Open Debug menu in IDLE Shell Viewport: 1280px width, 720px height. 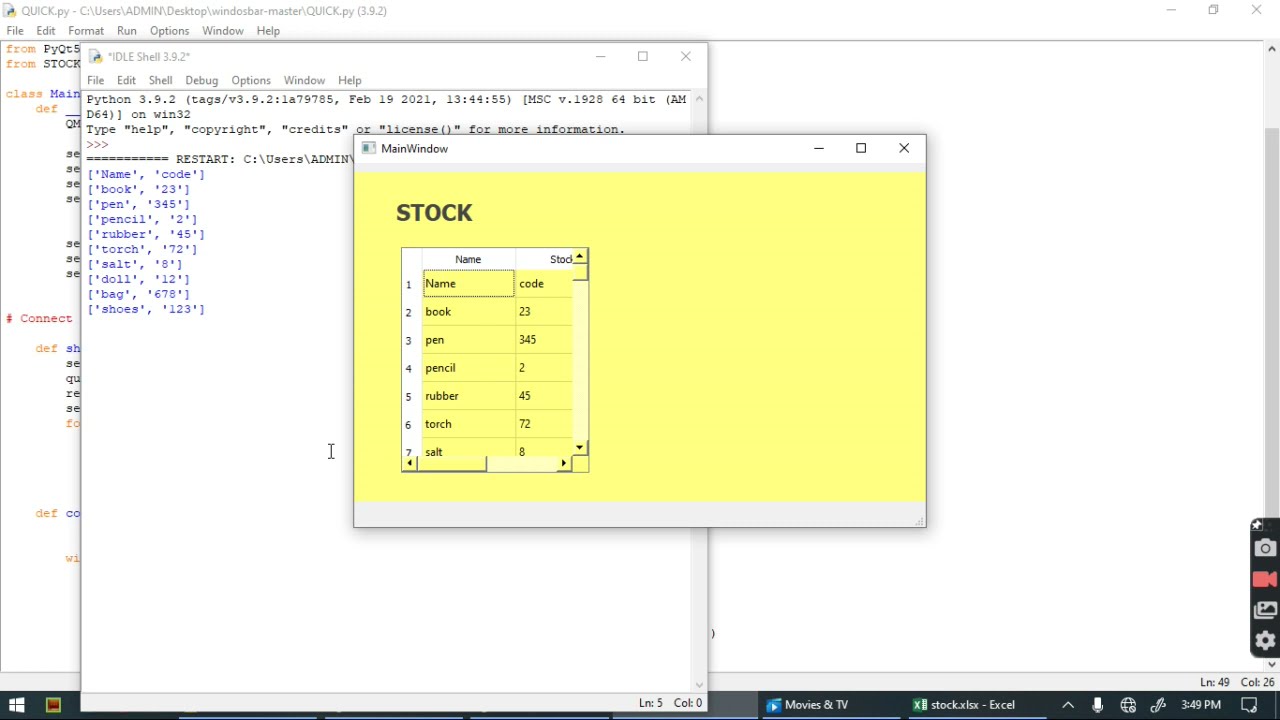click(x=201, y=80)
